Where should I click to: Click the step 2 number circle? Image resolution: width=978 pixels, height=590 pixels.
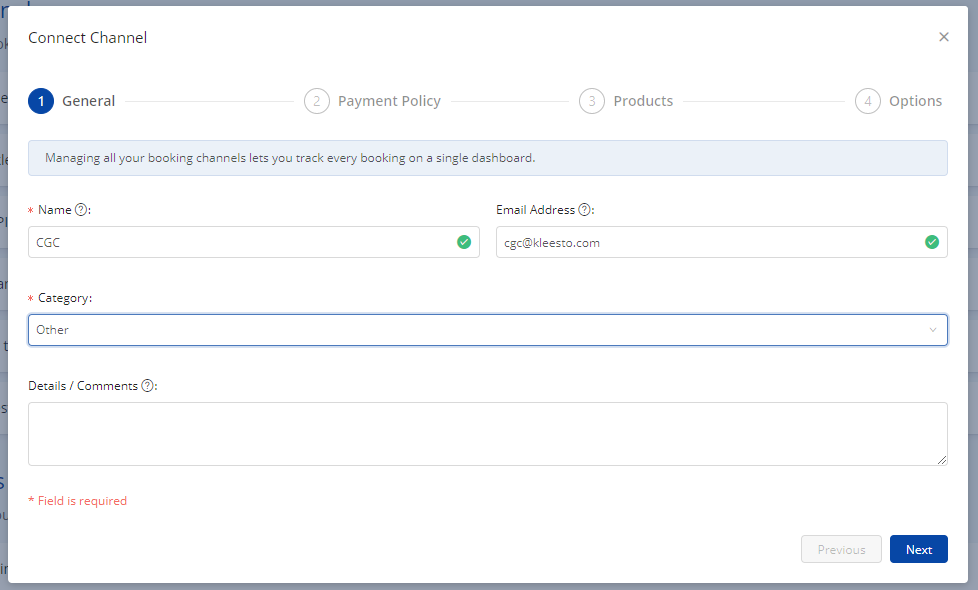(x=317, y=101)
